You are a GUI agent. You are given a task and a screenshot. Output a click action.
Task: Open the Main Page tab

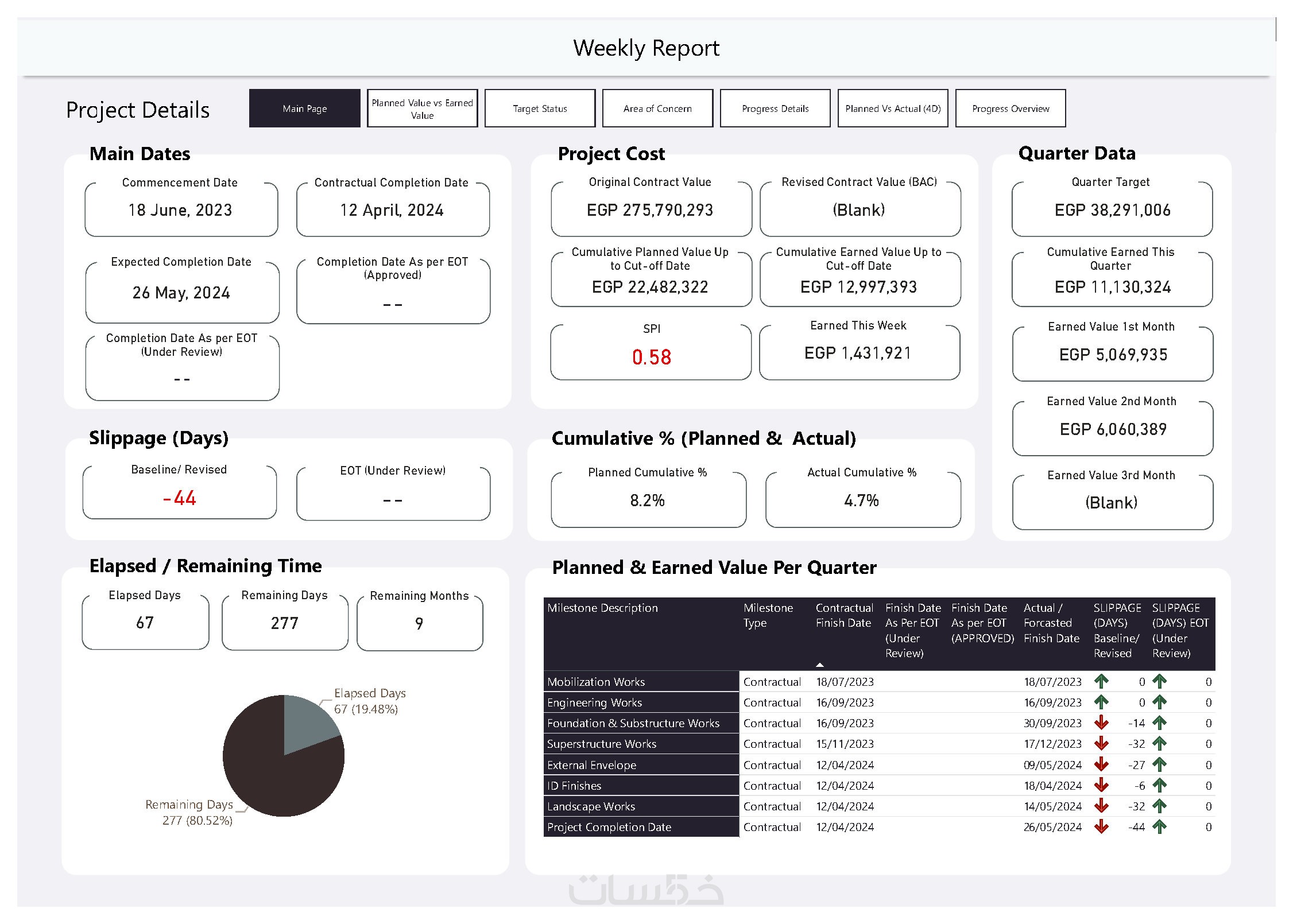point(304,108)
